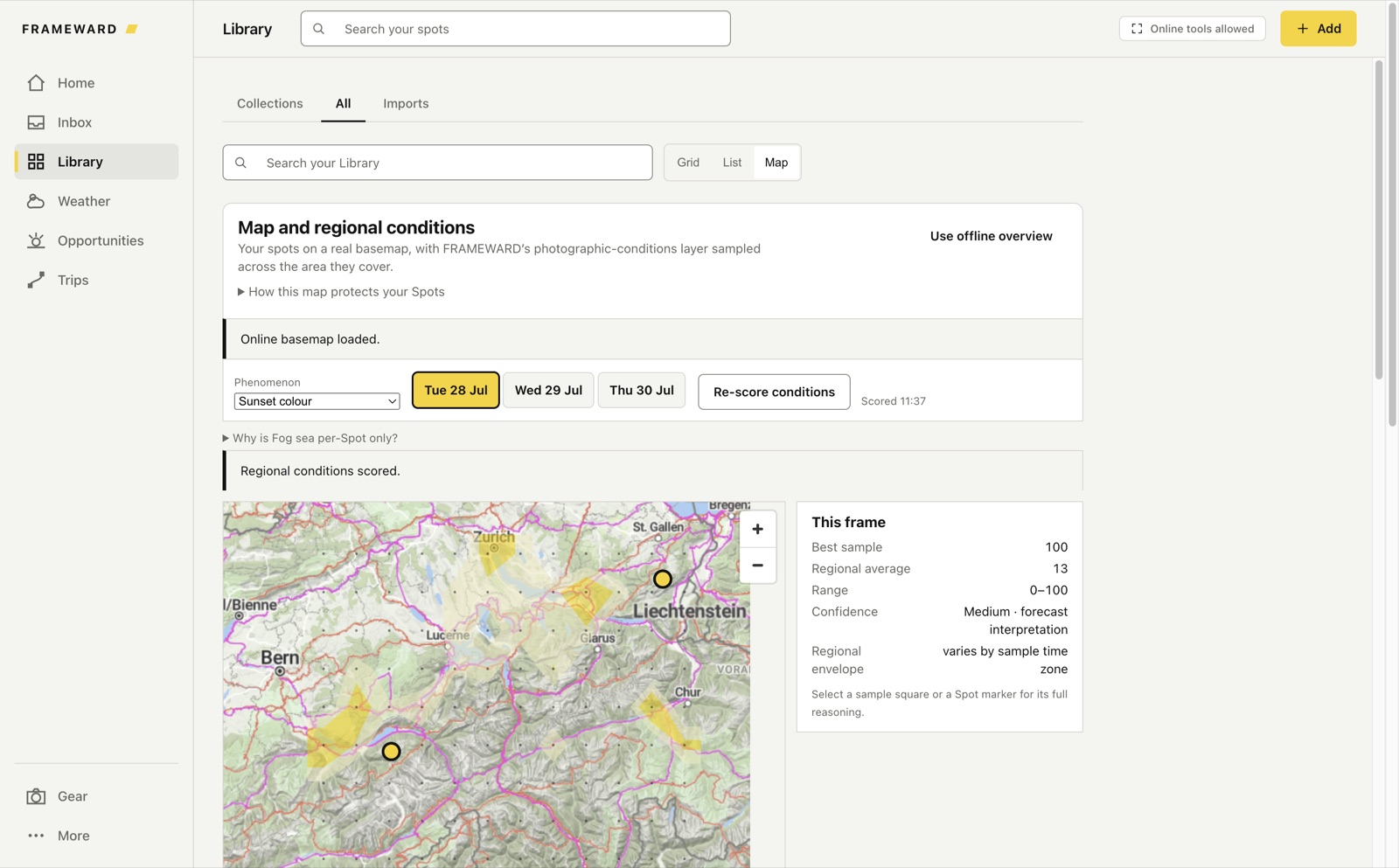1399x868 pixels.
Task: Zoom out the map with minus
Action: point(757,566)
